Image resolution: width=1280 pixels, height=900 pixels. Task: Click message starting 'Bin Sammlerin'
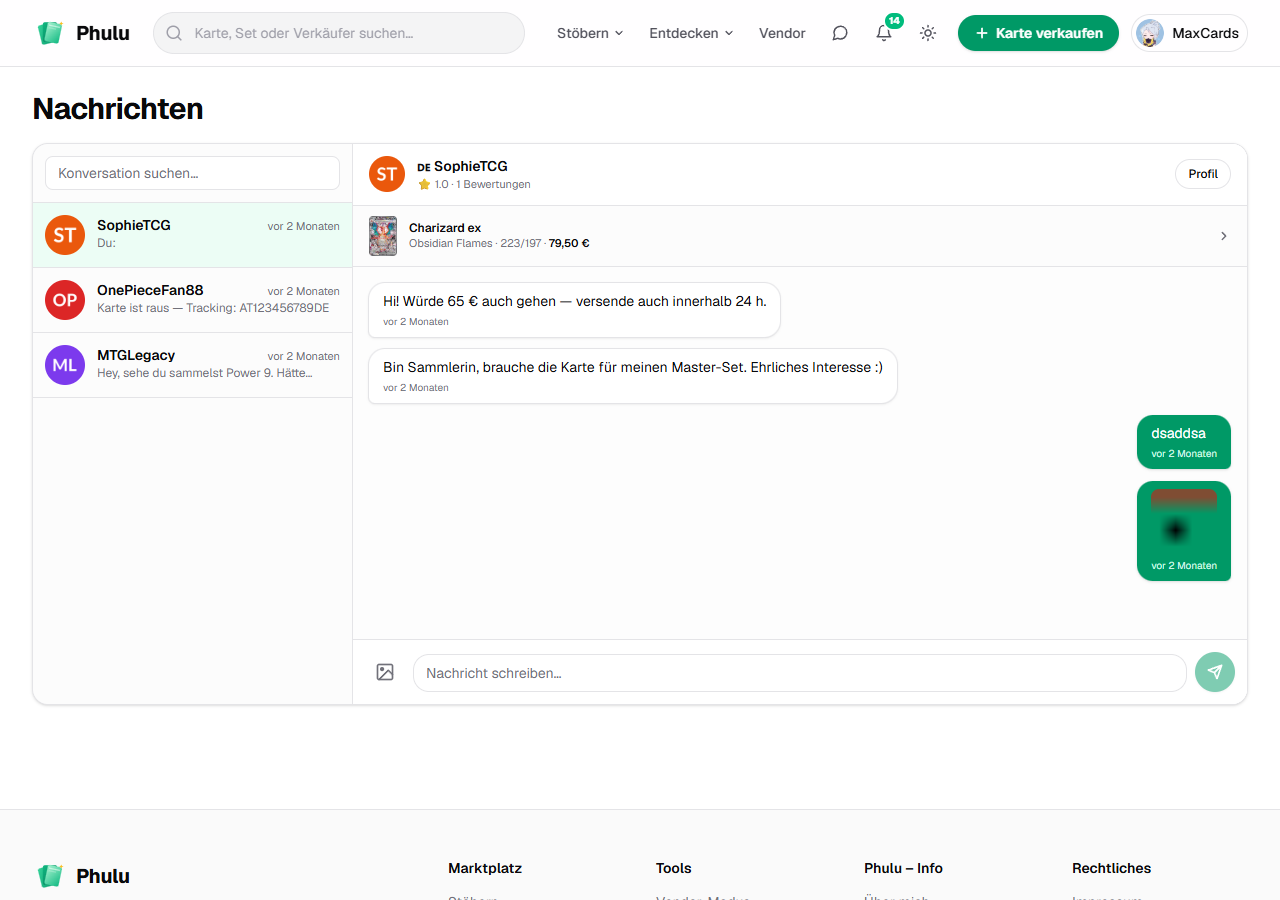[633, 376]
